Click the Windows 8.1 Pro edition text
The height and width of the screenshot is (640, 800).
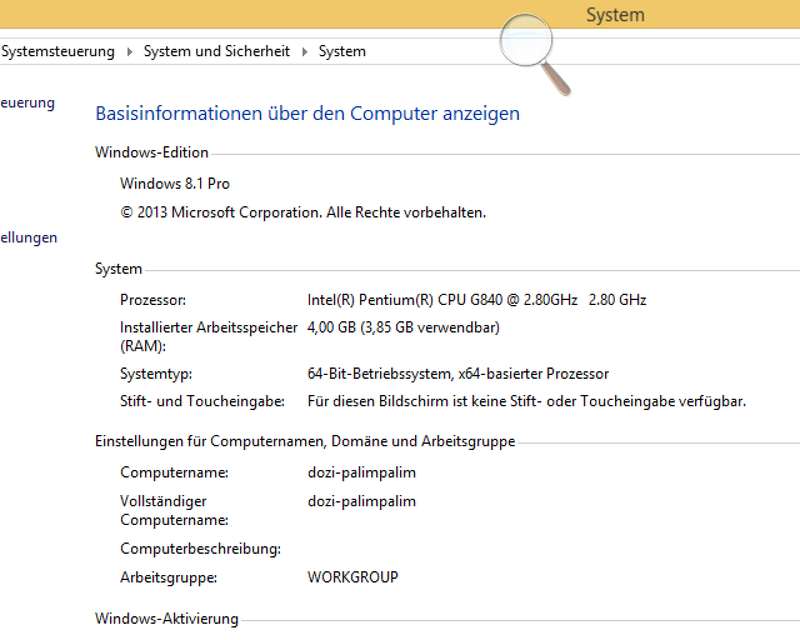click(175, 184)
